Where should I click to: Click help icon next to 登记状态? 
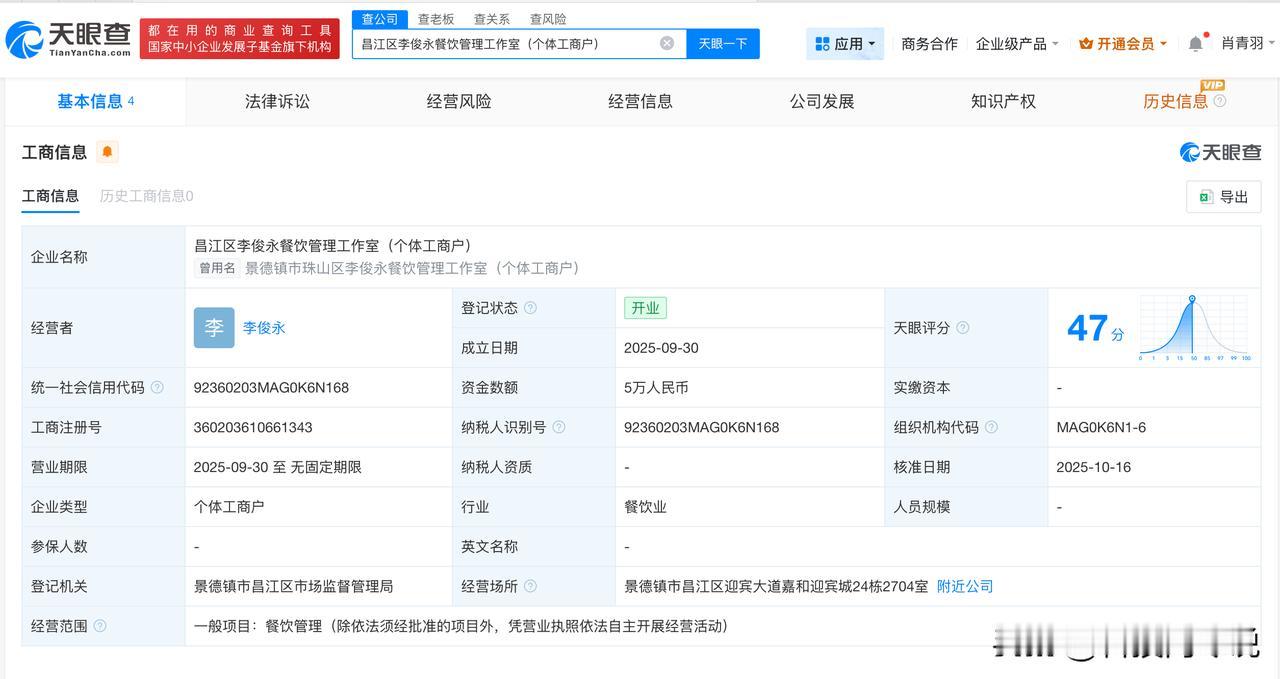click(x=530, y=308)
